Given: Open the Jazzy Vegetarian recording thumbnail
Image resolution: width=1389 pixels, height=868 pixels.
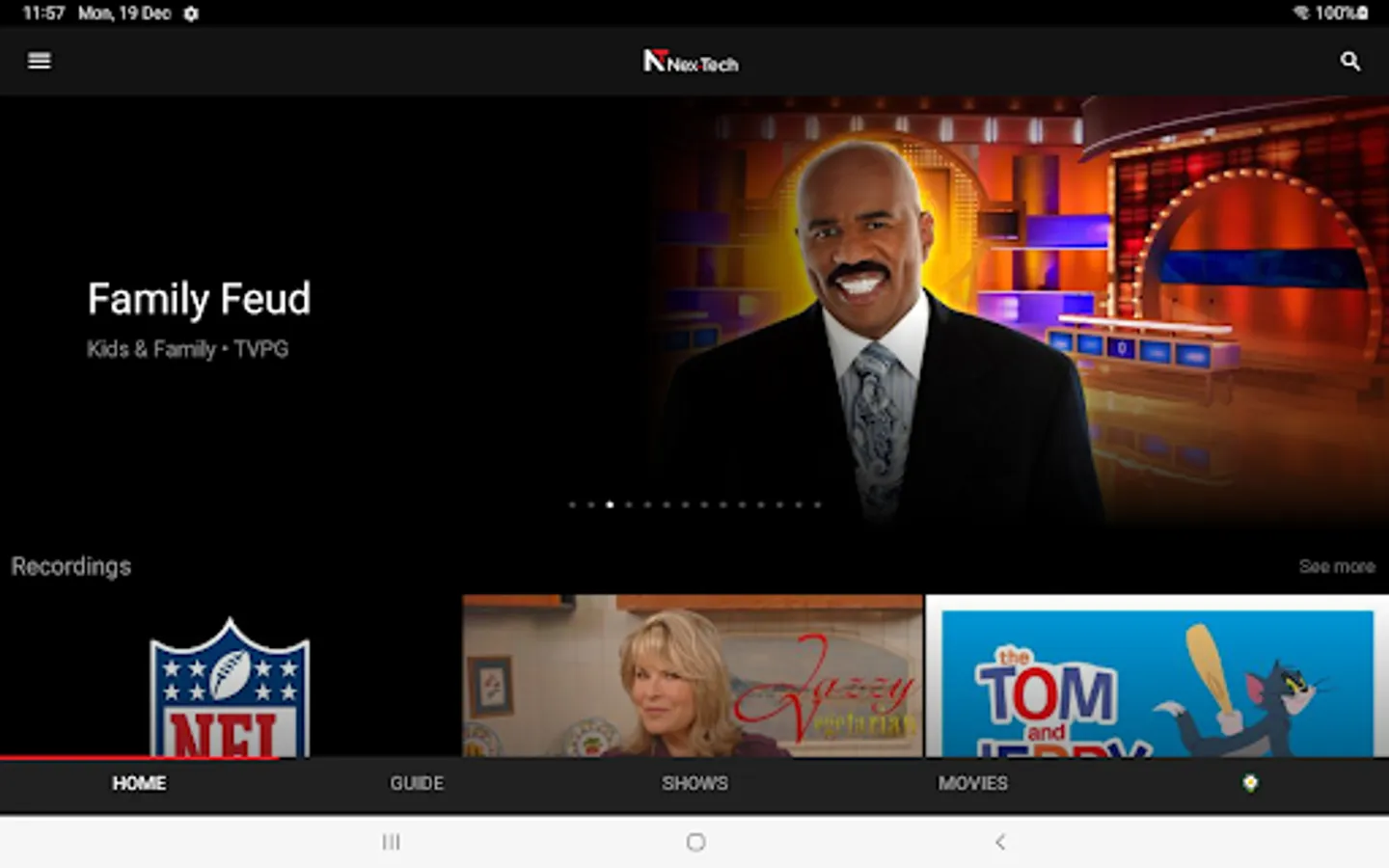Looking at the screenshot, I should click(x=693, y=676).
